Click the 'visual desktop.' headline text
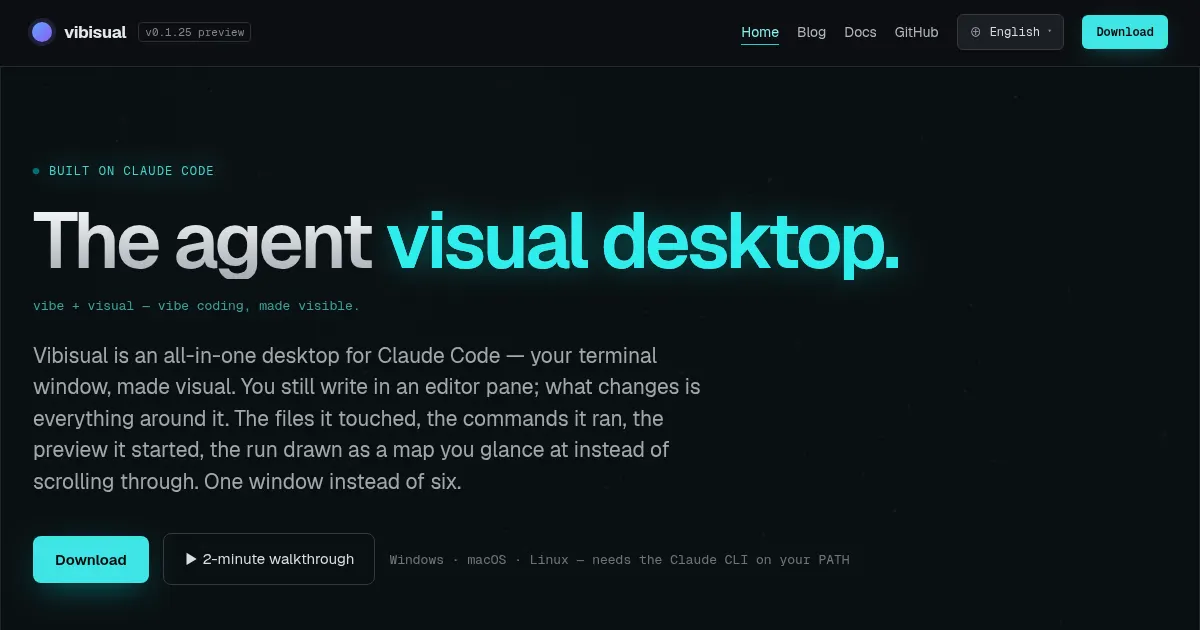This screenshot has height=630, width=1200. pos(644,242)
